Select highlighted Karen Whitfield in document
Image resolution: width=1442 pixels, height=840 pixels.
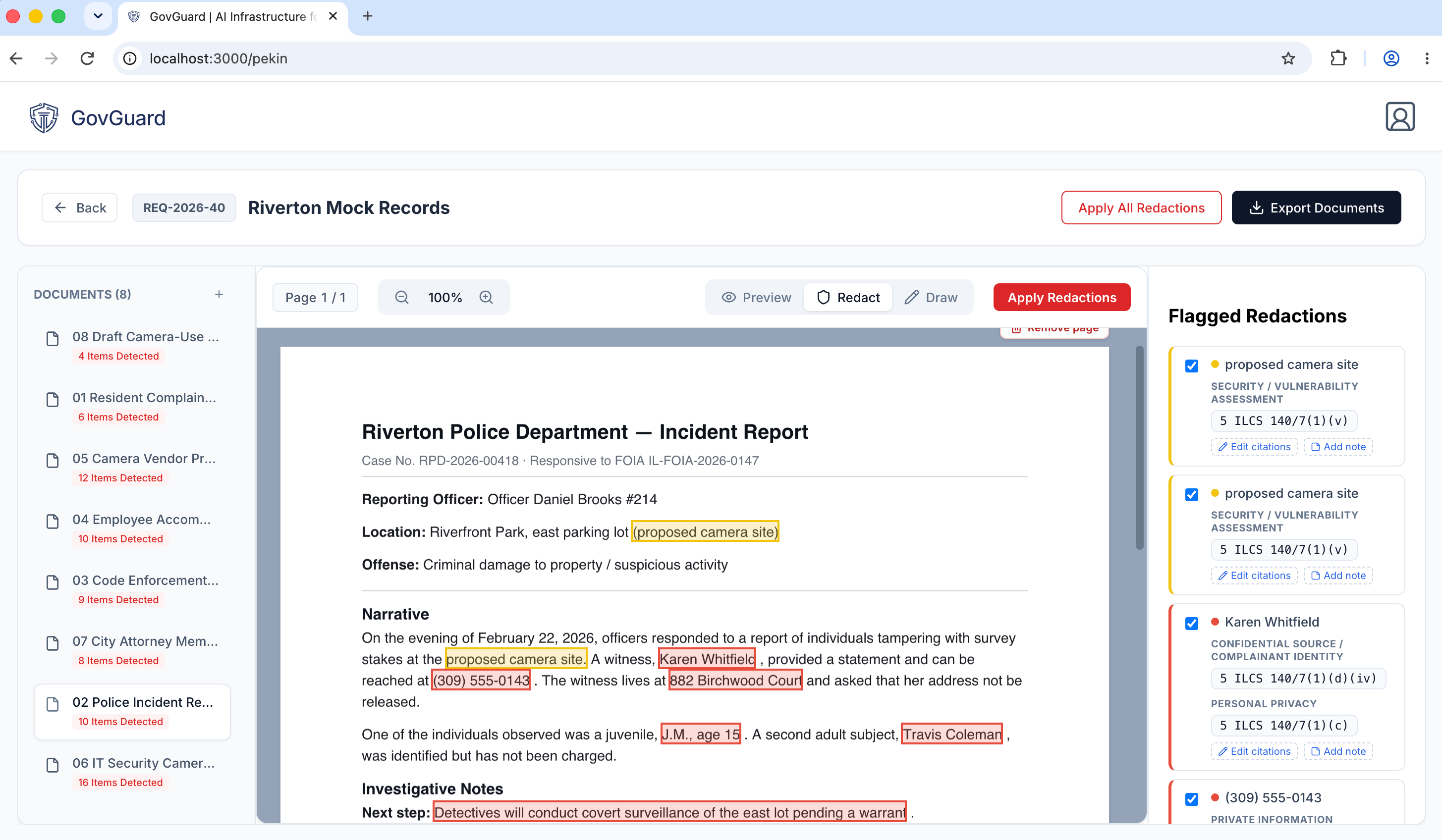point(707,659)
